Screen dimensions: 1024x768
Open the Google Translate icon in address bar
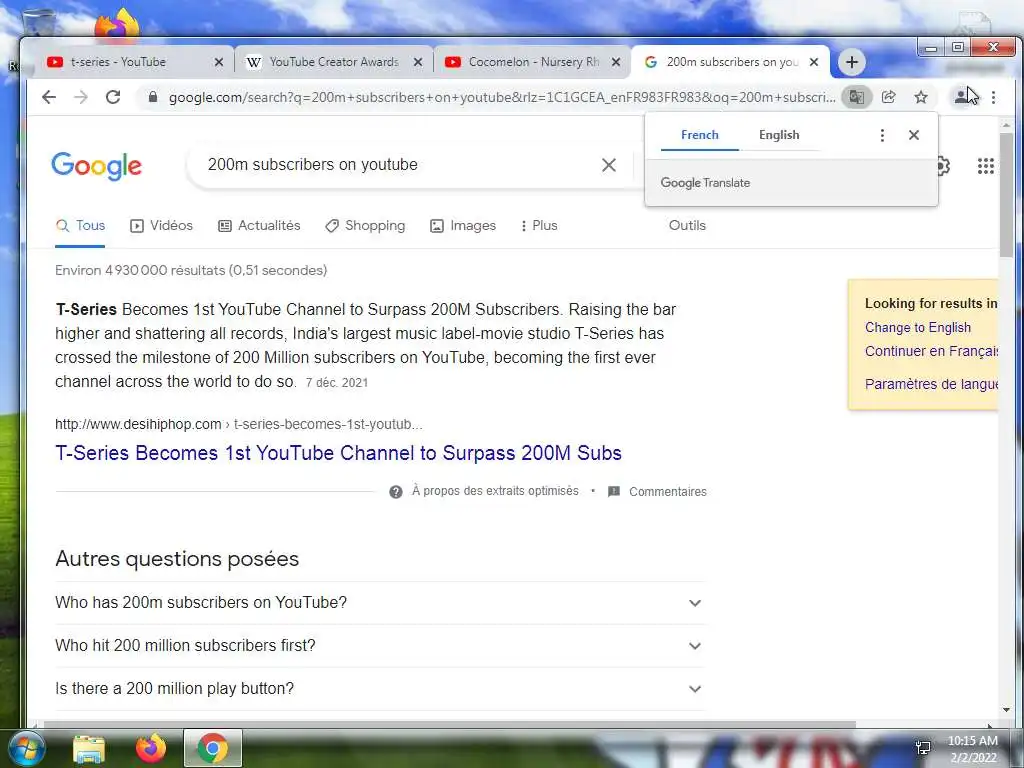[x=856, y=97]
